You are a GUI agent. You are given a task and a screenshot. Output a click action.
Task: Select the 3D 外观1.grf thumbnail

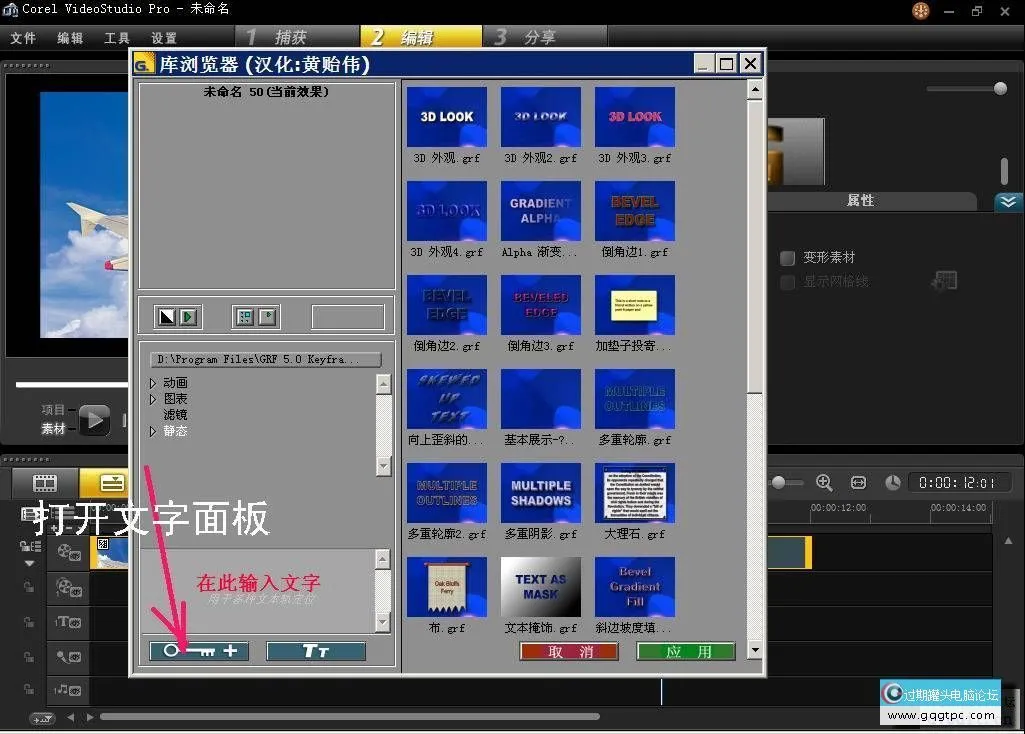coord(446,116)
